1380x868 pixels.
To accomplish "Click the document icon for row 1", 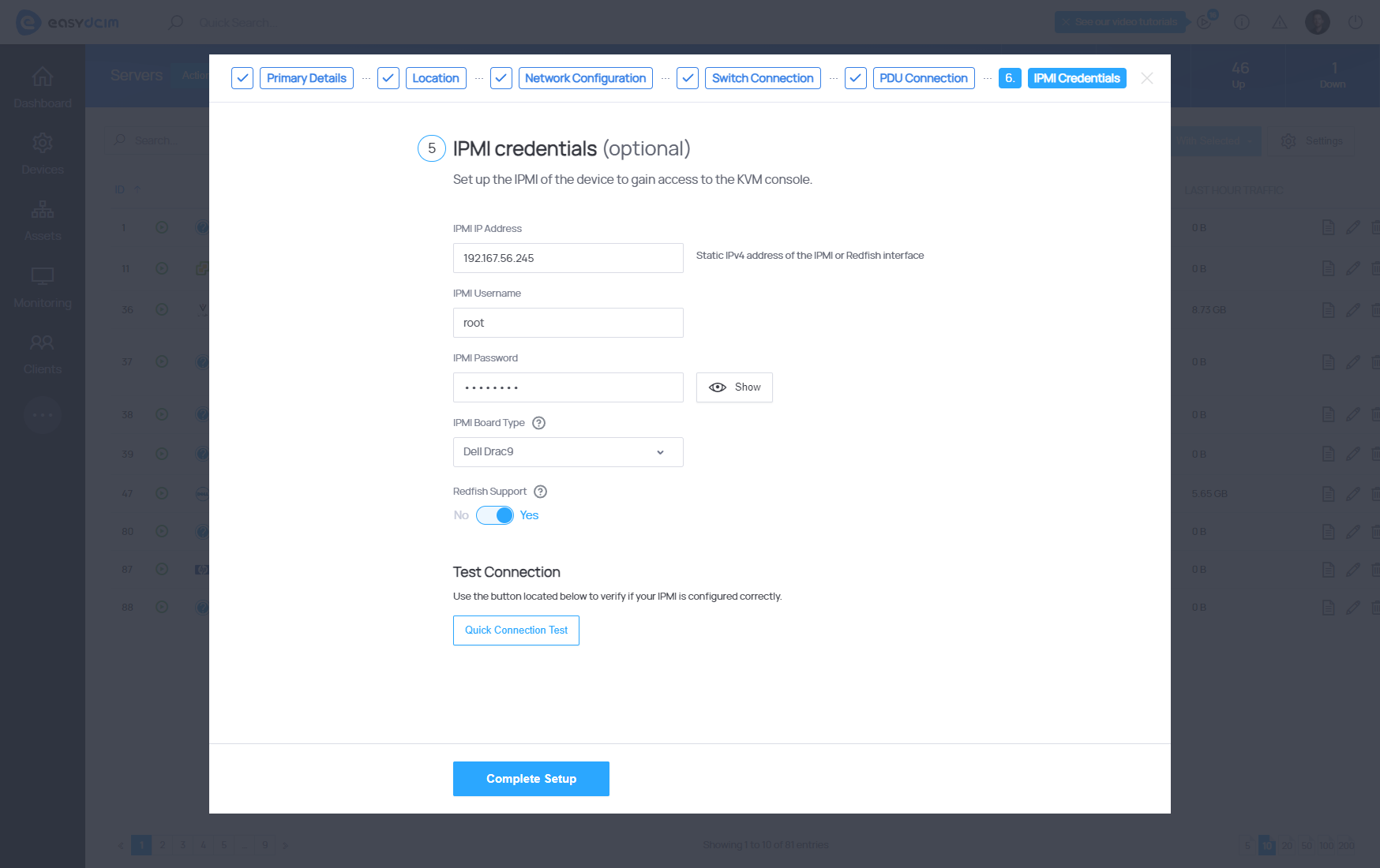I will 1329,227.
